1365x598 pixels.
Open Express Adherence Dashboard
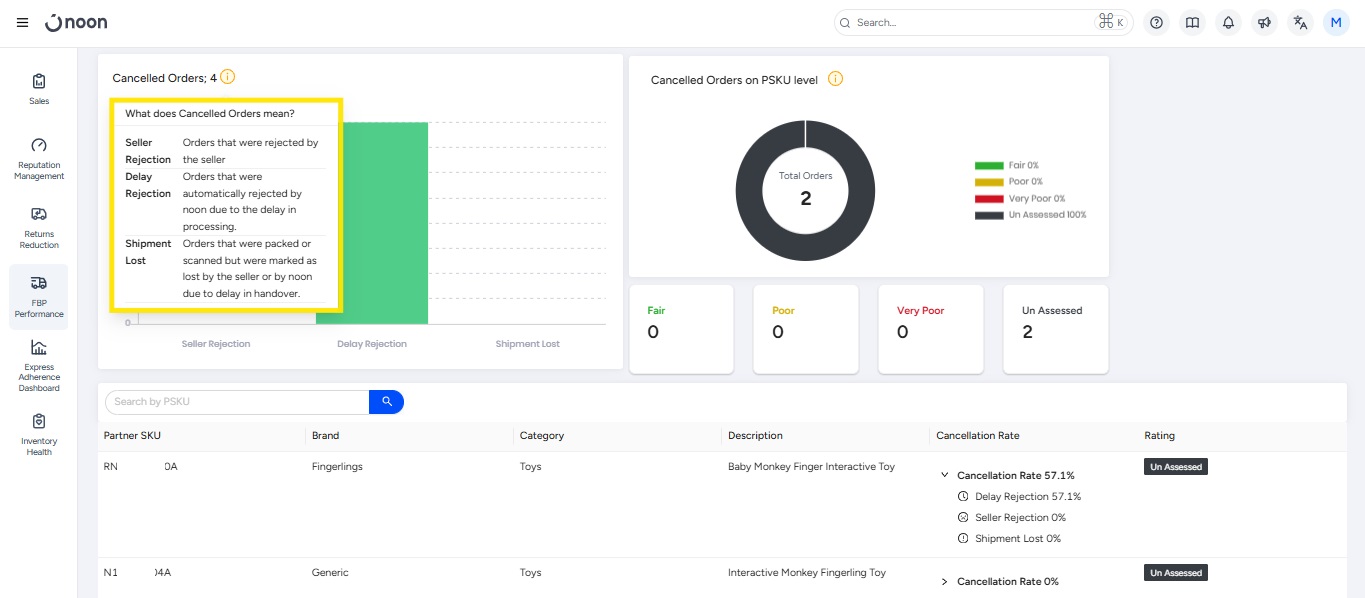(39, 365)
